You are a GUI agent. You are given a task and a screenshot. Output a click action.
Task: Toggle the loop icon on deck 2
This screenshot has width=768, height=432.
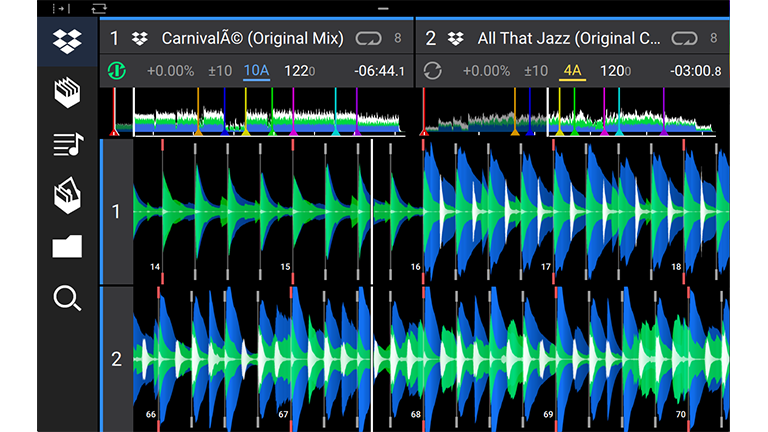[684, 39]
